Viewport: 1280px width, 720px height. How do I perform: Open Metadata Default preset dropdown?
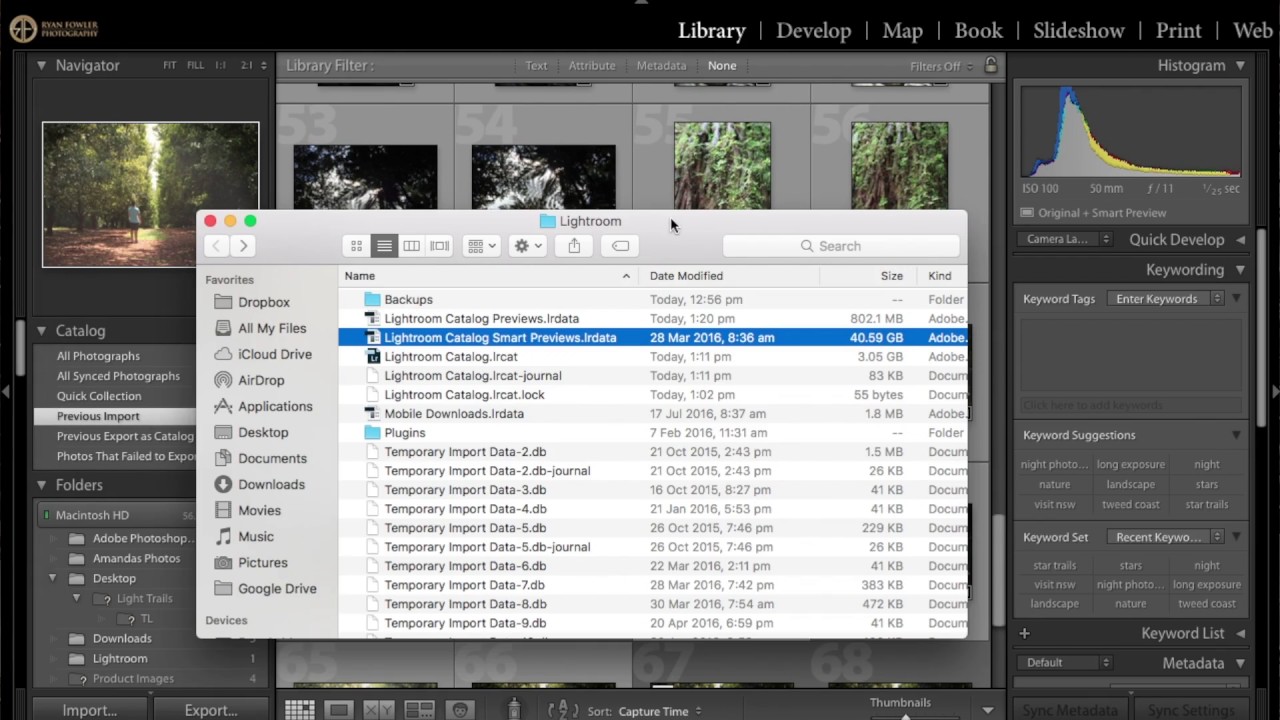(x=1065, y=662)
